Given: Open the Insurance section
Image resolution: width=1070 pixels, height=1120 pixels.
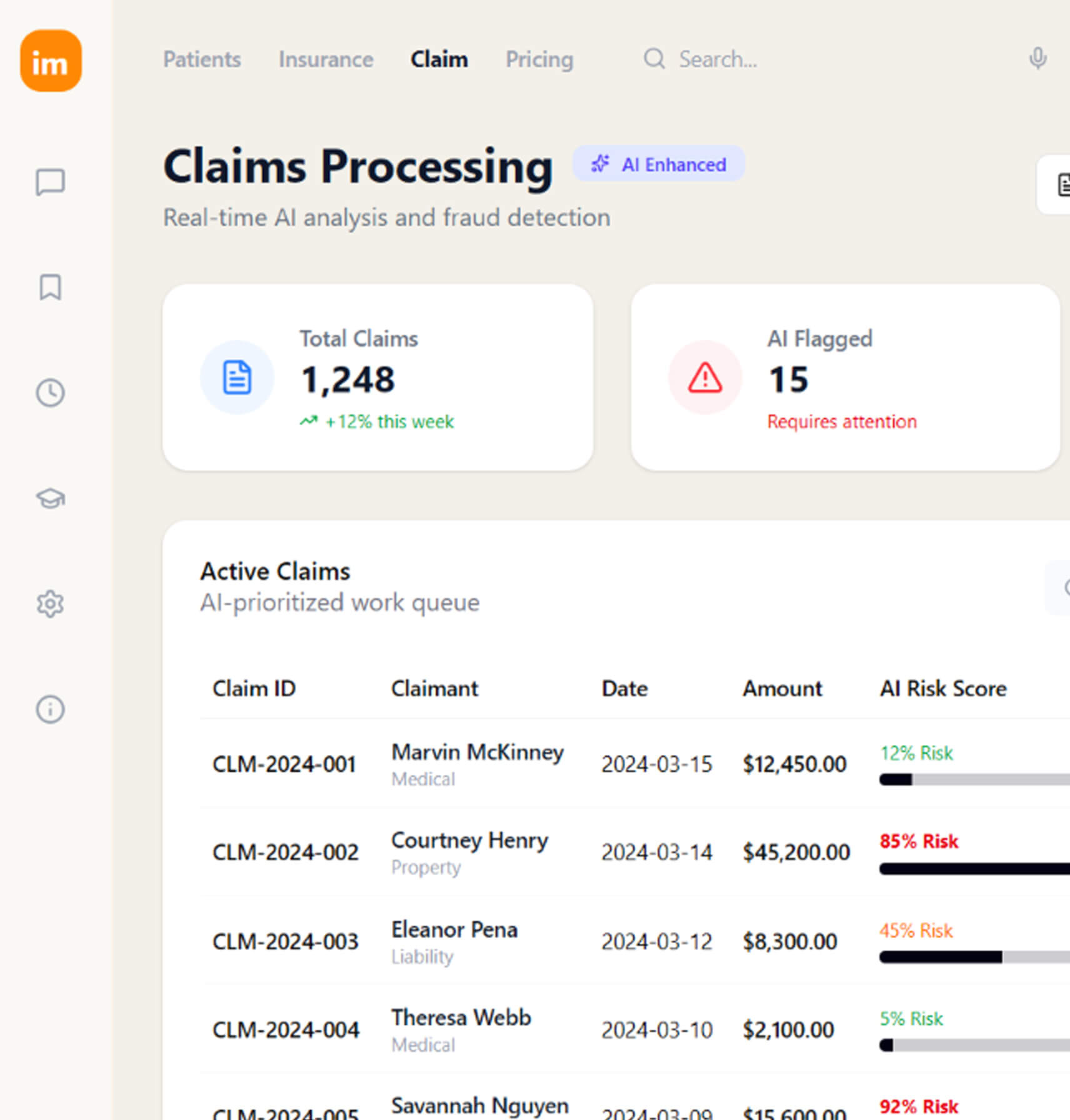Looking at the screenshot, I should click(326, 59).
